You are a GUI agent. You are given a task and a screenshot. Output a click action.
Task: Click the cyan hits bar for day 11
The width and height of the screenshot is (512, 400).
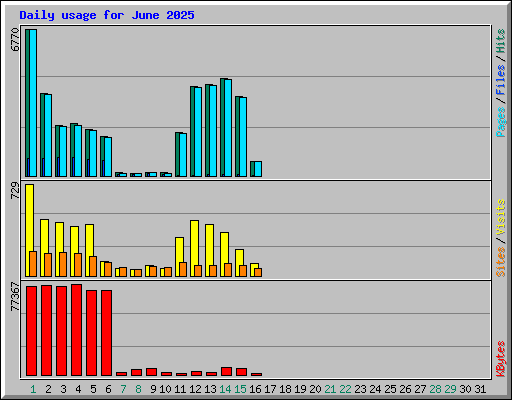pyautogui.click(x=183, y=155)
